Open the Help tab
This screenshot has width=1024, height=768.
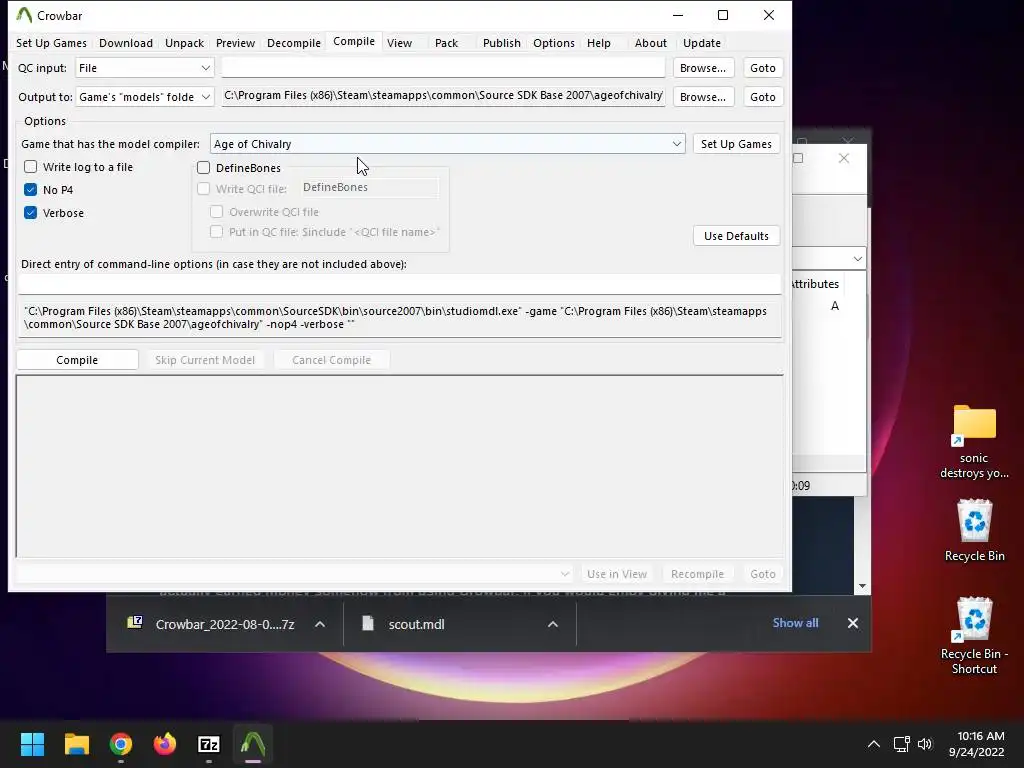tap(598, 43)
